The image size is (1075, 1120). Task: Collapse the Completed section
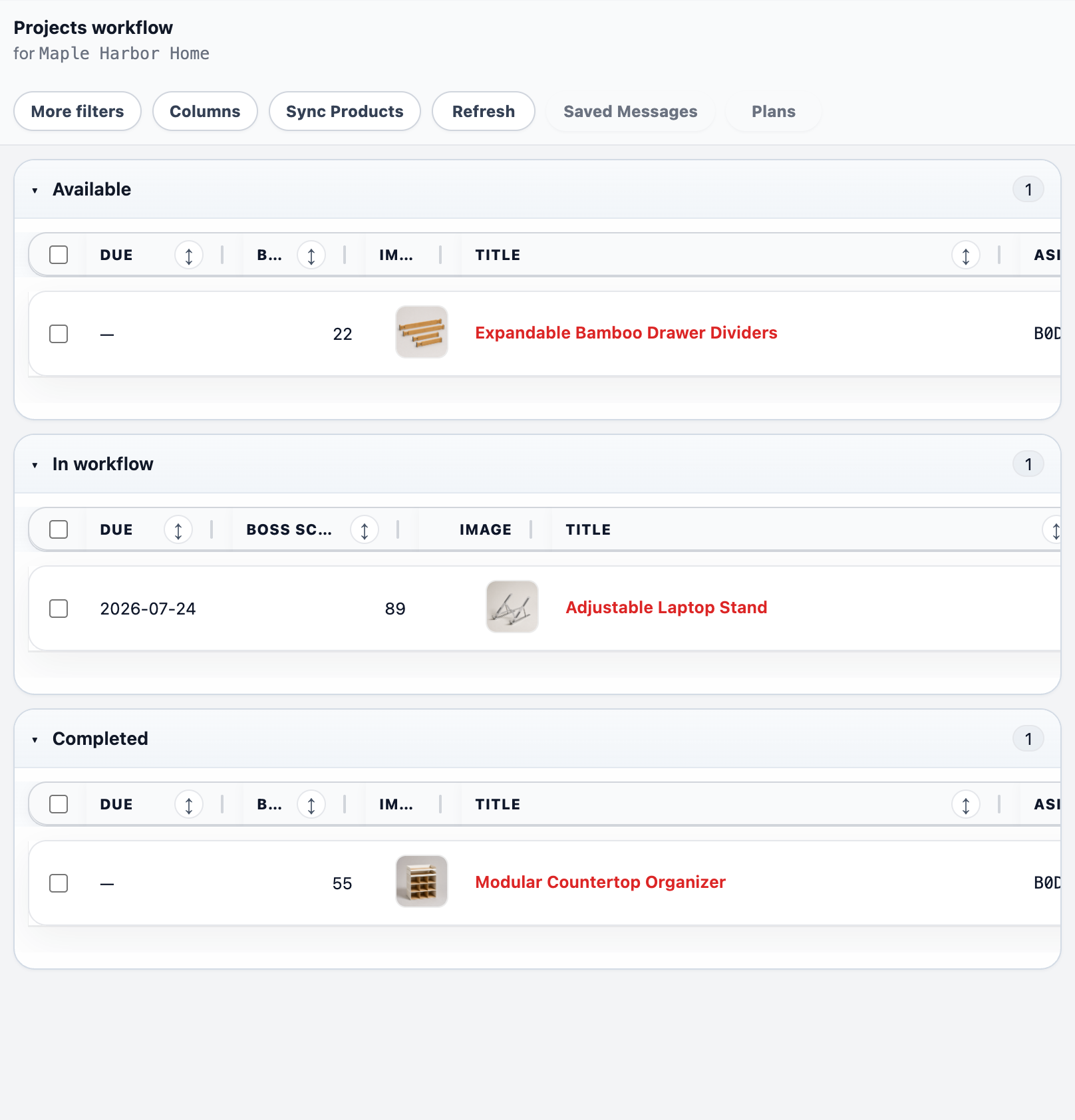click(x=35, y=740)
